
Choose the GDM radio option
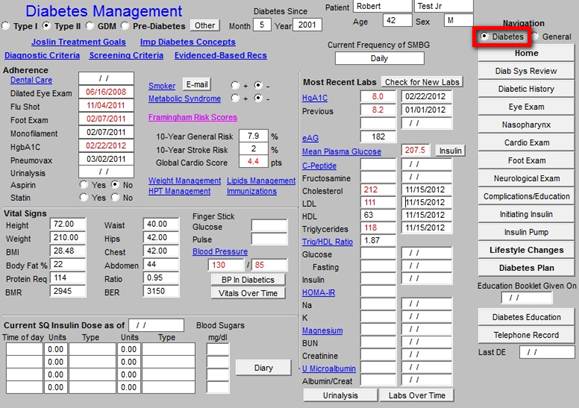(90, 26)
